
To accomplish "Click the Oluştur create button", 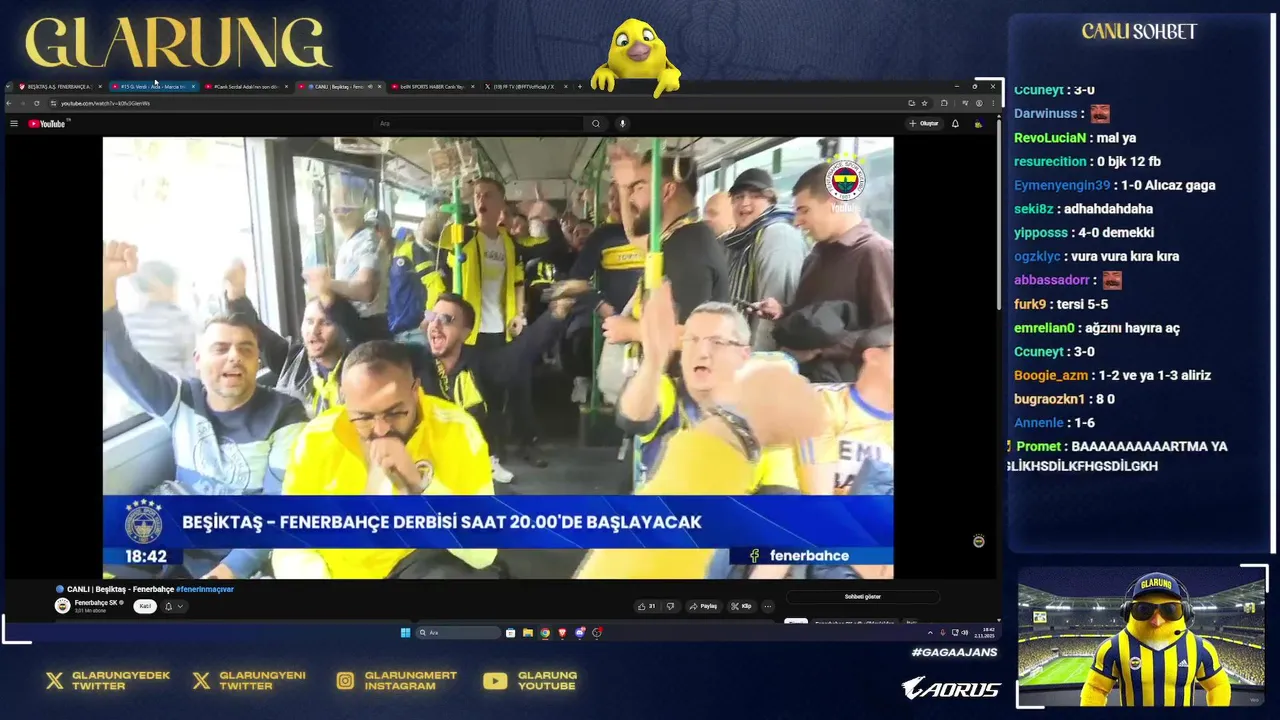I will 924,124.
